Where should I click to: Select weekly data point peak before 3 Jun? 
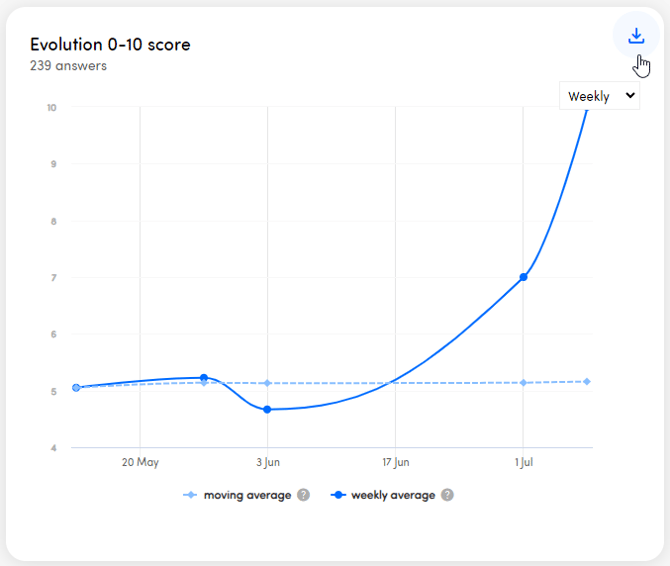tap(204, 378)
